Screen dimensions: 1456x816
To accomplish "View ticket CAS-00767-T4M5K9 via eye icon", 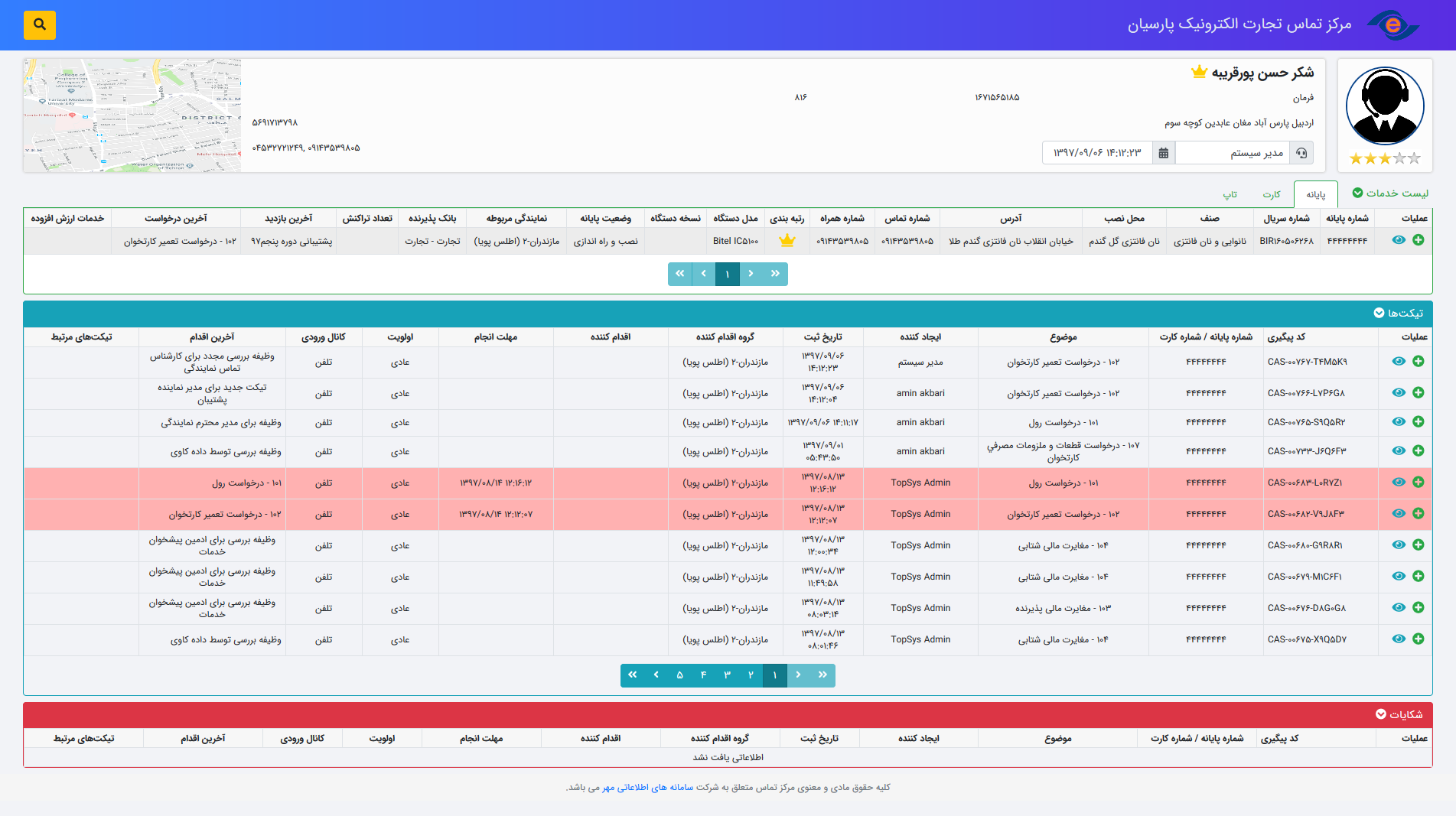I will point(1399,361).
